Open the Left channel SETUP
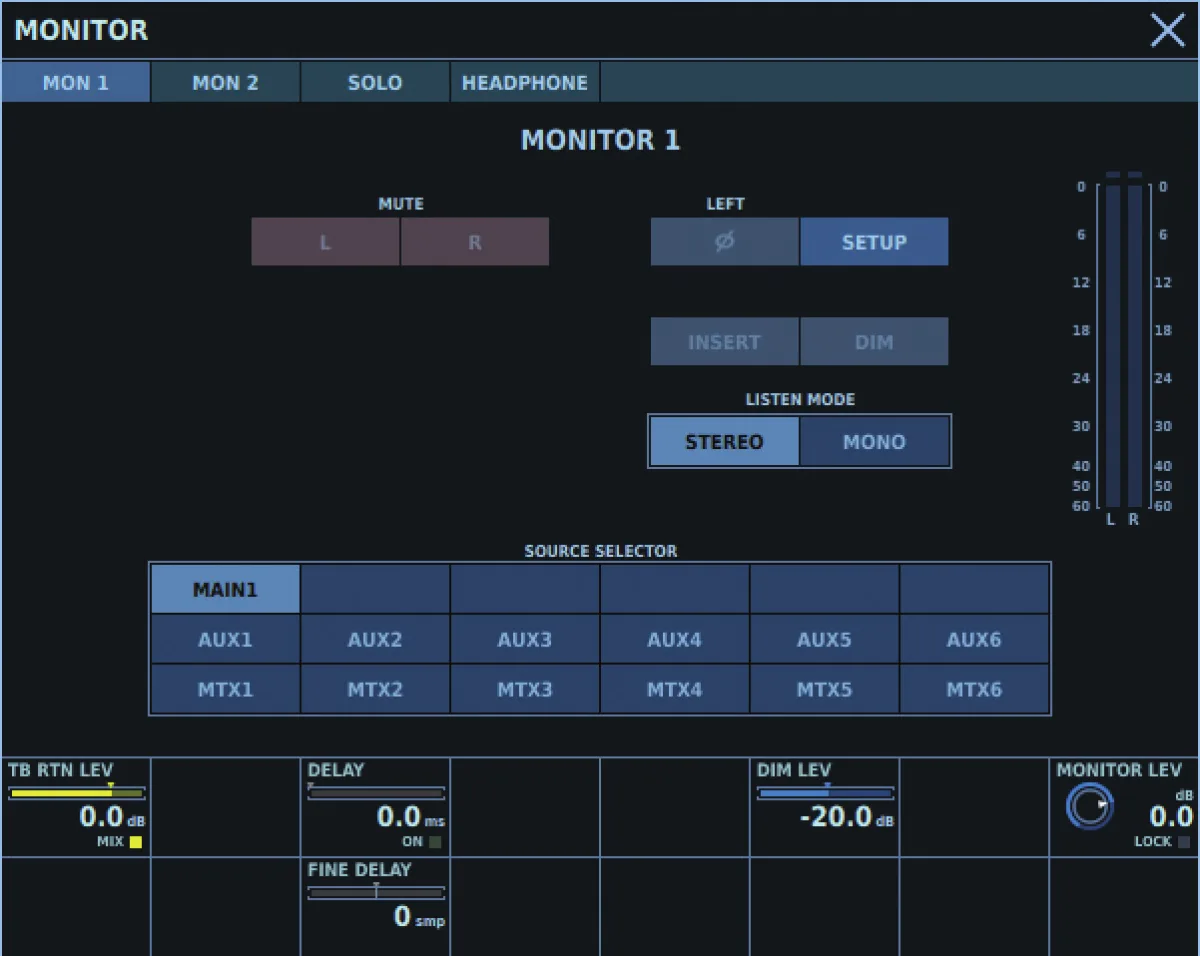Screen dimensions: 1200x956 pyautogui.click(x=874, y=242)
